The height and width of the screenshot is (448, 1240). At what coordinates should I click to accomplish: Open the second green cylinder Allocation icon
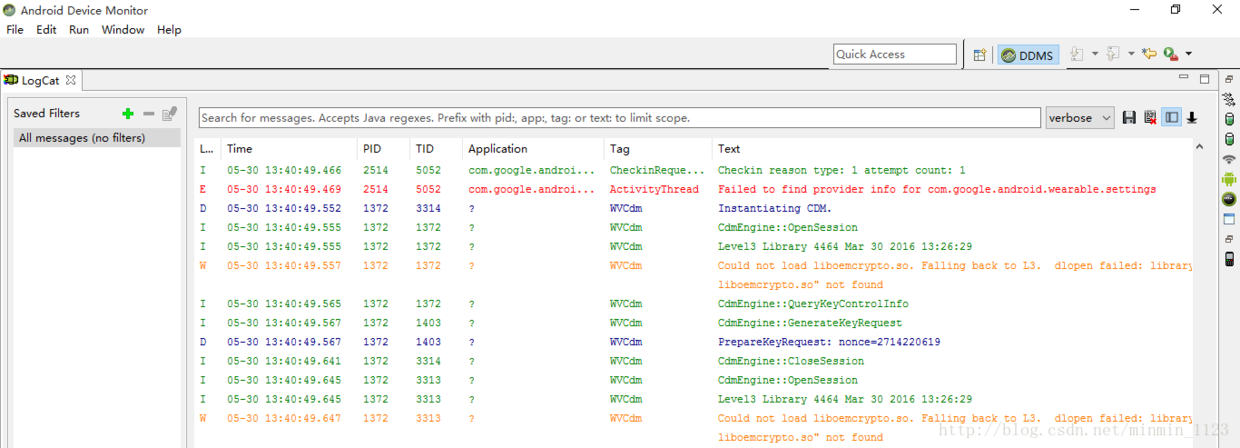(x=1229, y=139)
